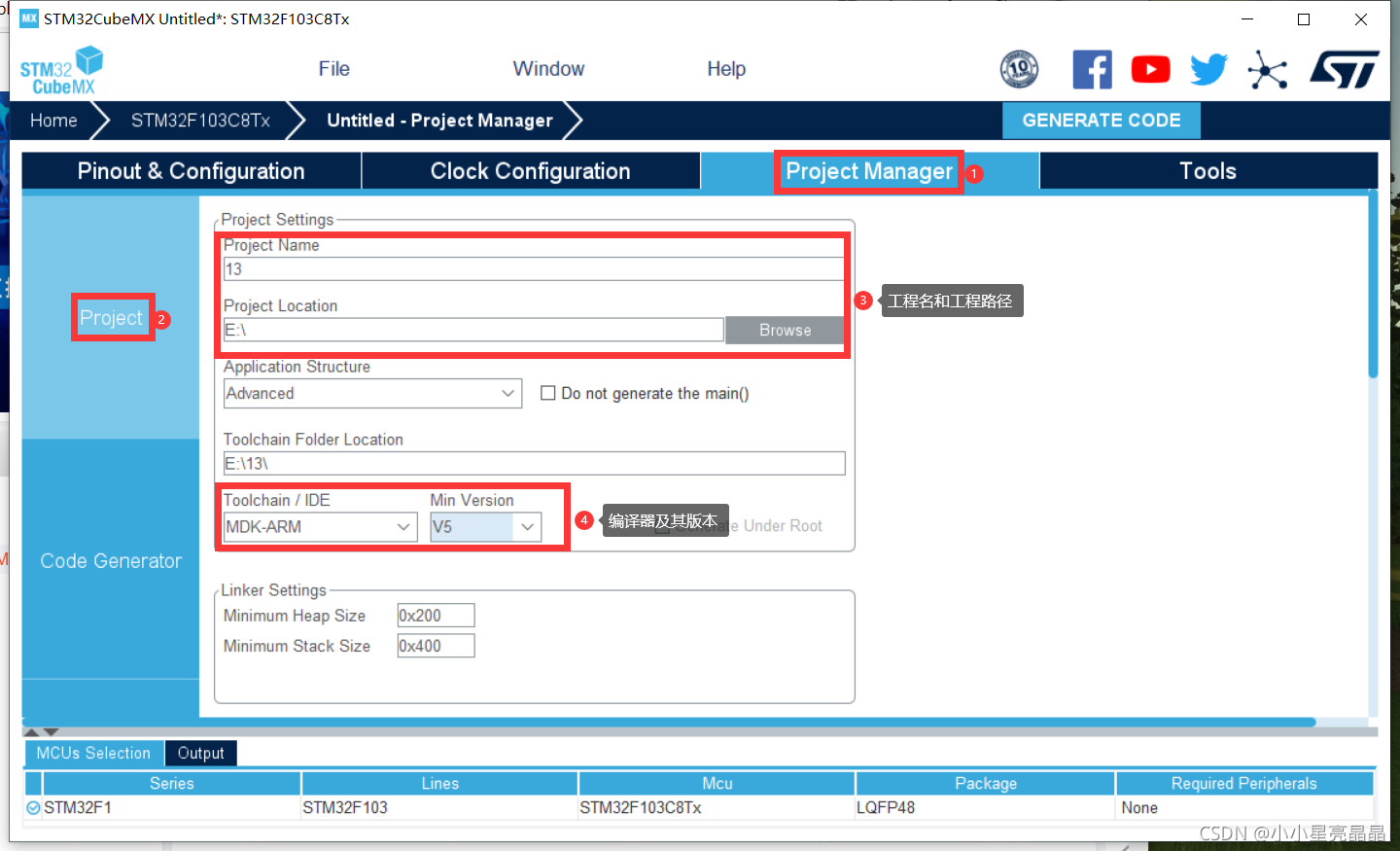1400x851 pixels.
Task: Click the vertical scrollbar of settings panel
Action: click(x=1373, y=284)
